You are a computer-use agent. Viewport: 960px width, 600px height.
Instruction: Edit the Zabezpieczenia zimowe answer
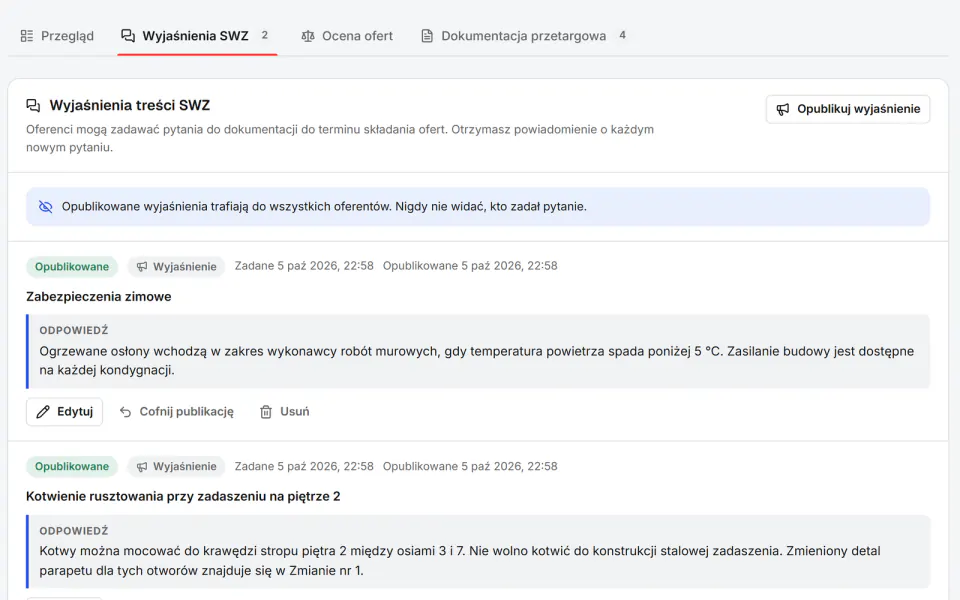click(64, 411)
